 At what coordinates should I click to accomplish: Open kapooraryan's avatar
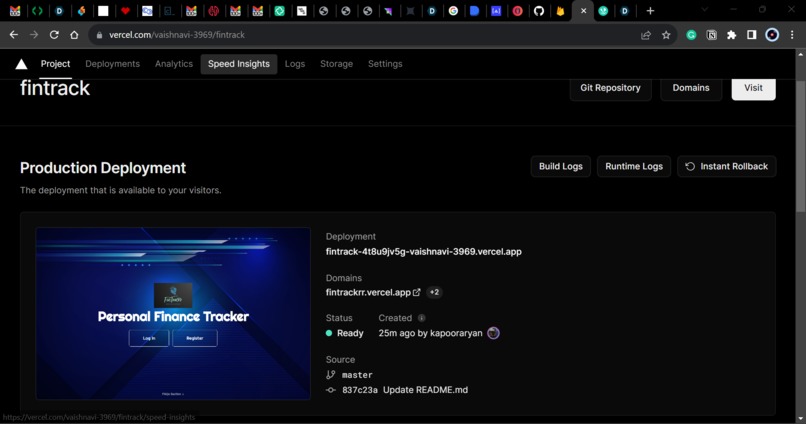(493, 333)
